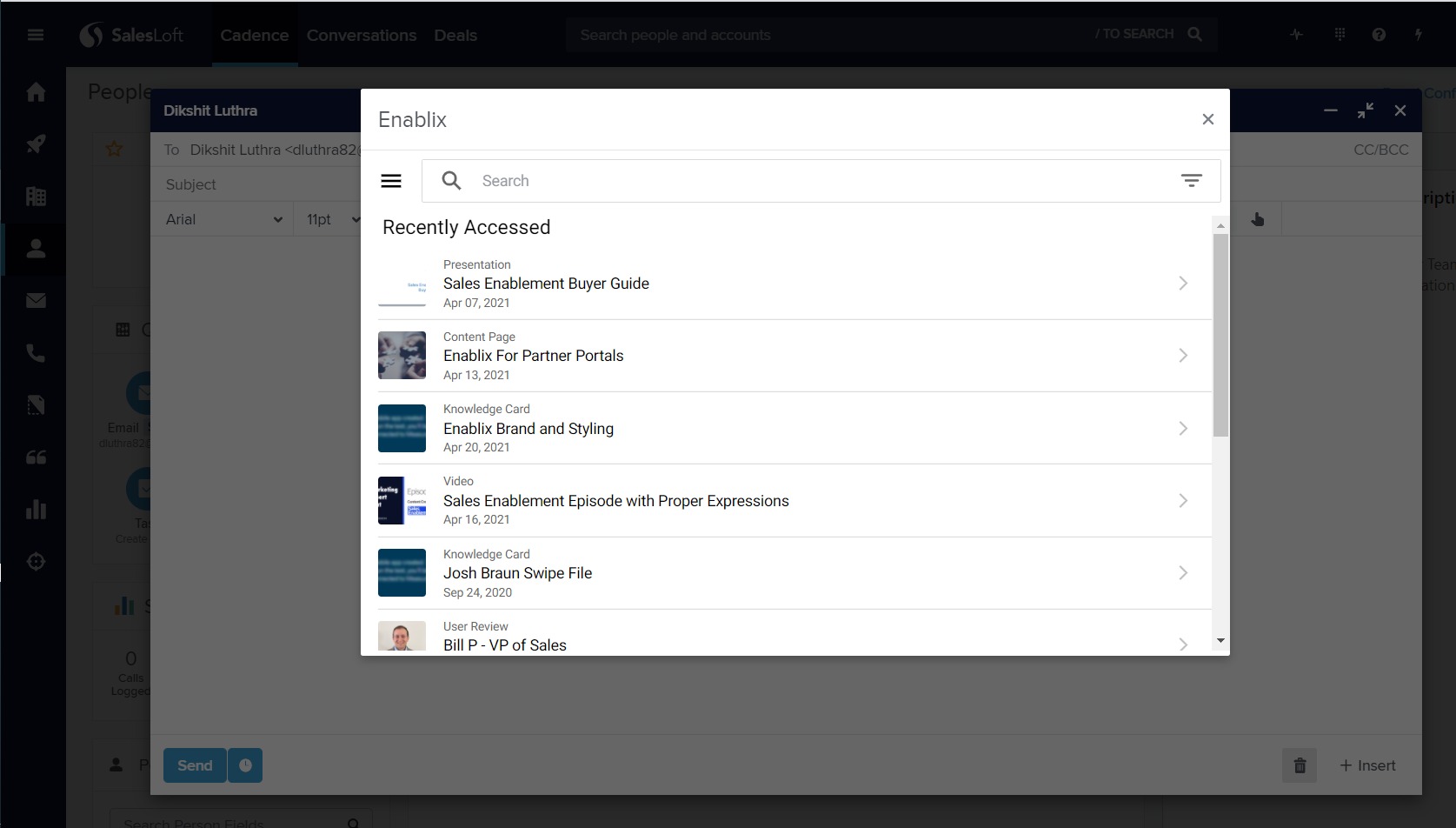Select Enablix Brand and Styling thumbnail

(402, 428)
